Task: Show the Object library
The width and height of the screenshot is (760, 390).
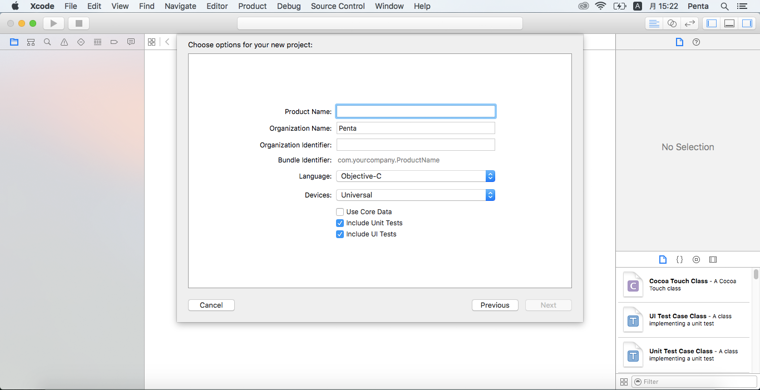Action: point(696,260)
